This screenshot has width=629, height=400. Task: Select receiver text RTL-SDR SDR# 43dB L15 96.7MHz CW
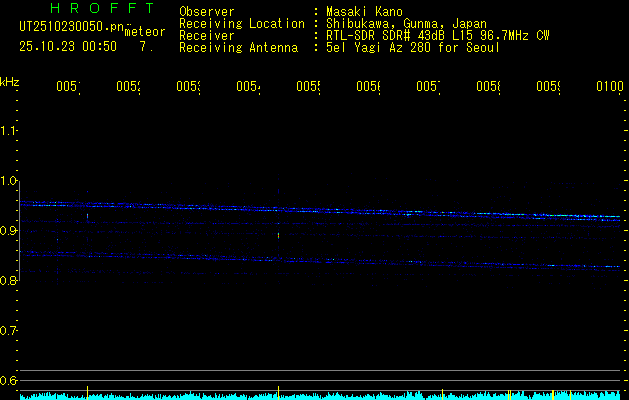coord(438,36)
